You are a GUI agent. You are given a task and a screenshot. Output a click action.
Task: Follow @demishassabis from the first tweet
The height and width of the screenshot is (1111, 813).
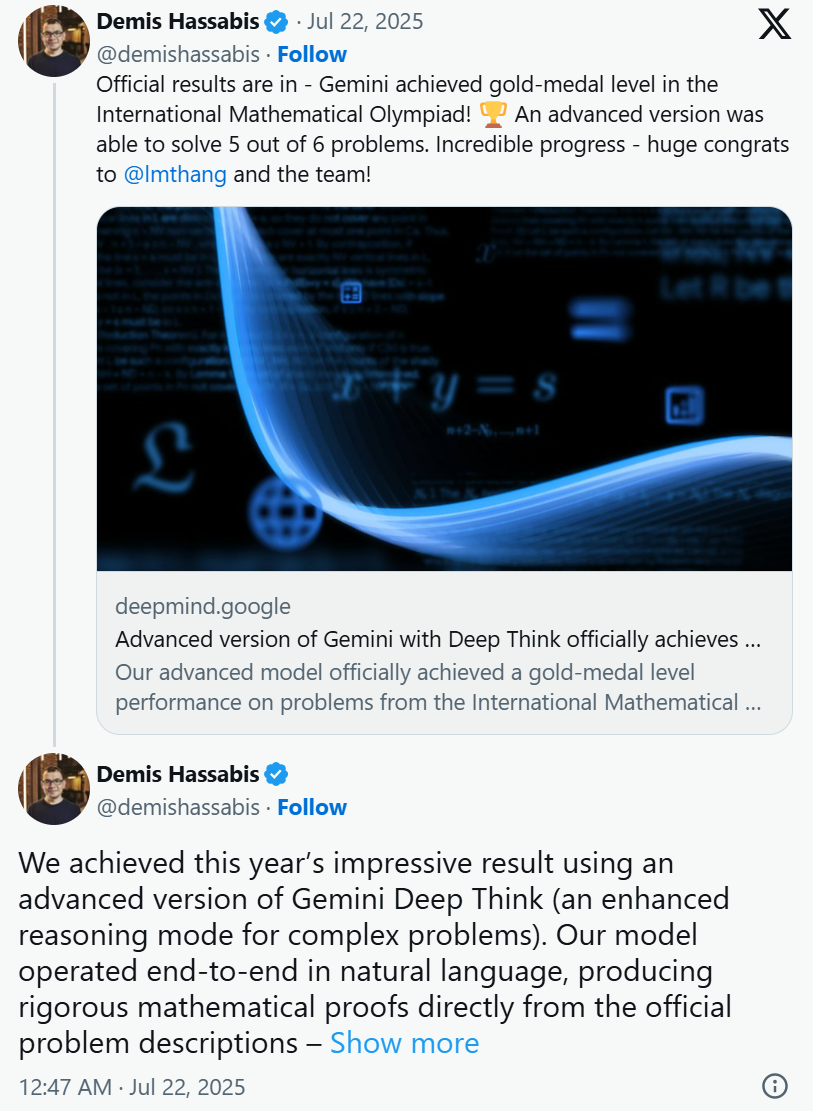311,54
